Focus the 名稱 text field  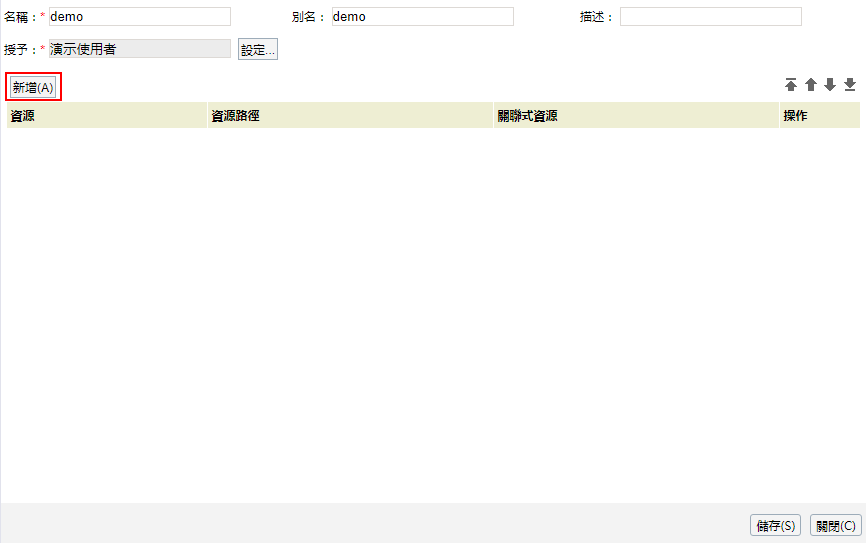[139, 17]
